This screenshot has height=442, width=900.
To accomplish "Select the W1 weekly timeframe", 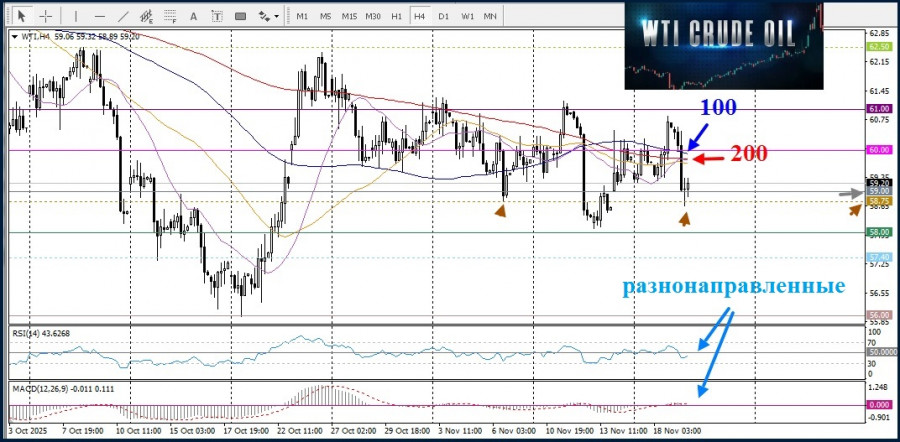I will 466,16.
